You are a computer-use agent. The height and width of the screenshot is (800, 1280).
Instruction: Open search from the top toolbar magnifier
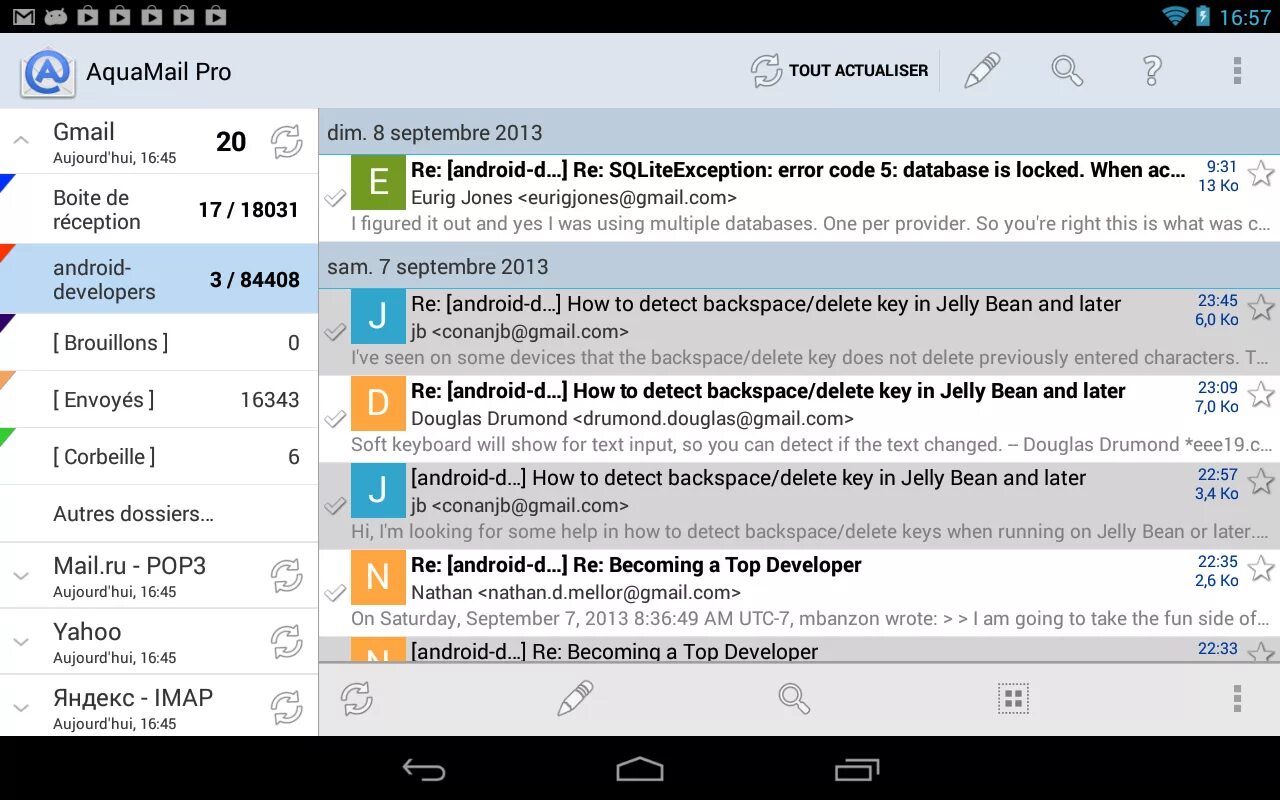click(x=1067, y=71)
